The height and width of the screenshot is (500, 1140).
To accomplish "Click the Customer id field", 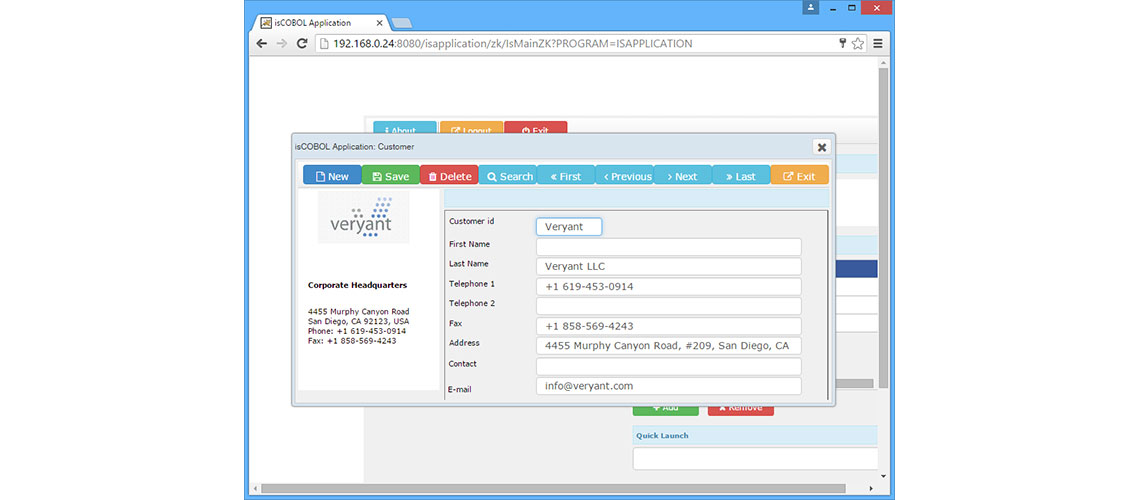I will 569,227.
